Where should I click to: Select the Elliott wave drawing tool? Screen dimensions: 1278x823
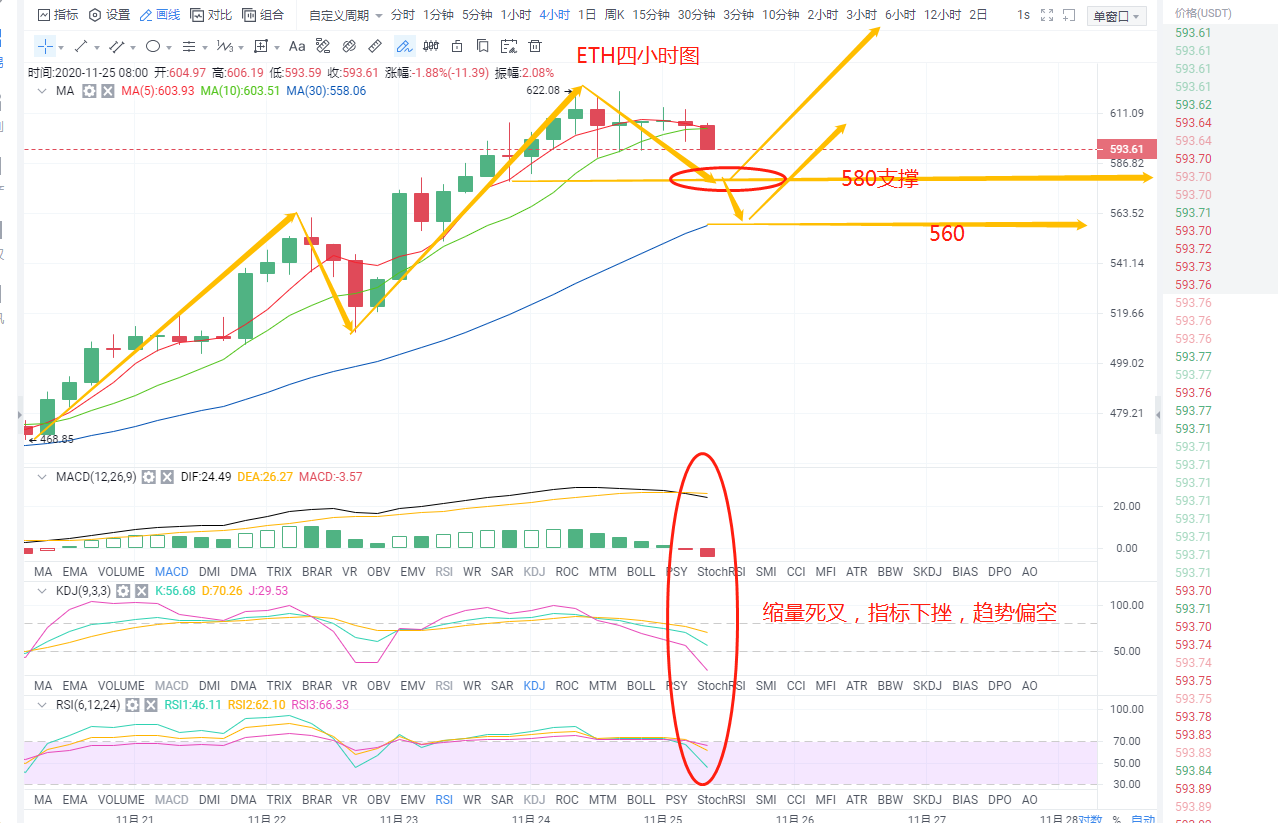pyautogui.click(x=224, y=46)
